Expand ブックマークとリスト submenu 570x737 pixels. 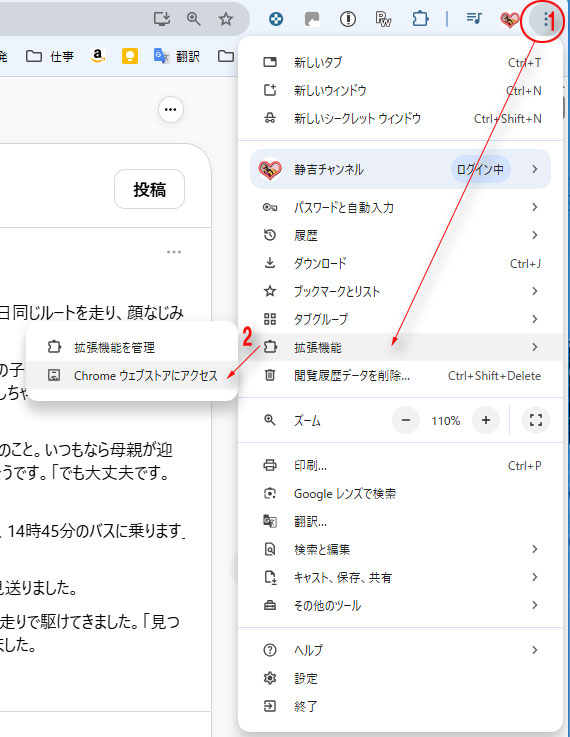tap(400, 291)
